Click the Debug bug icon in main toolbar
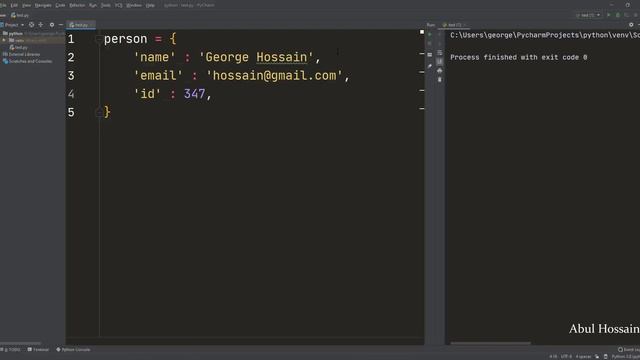The image size is (640, 360). (618, 15)
